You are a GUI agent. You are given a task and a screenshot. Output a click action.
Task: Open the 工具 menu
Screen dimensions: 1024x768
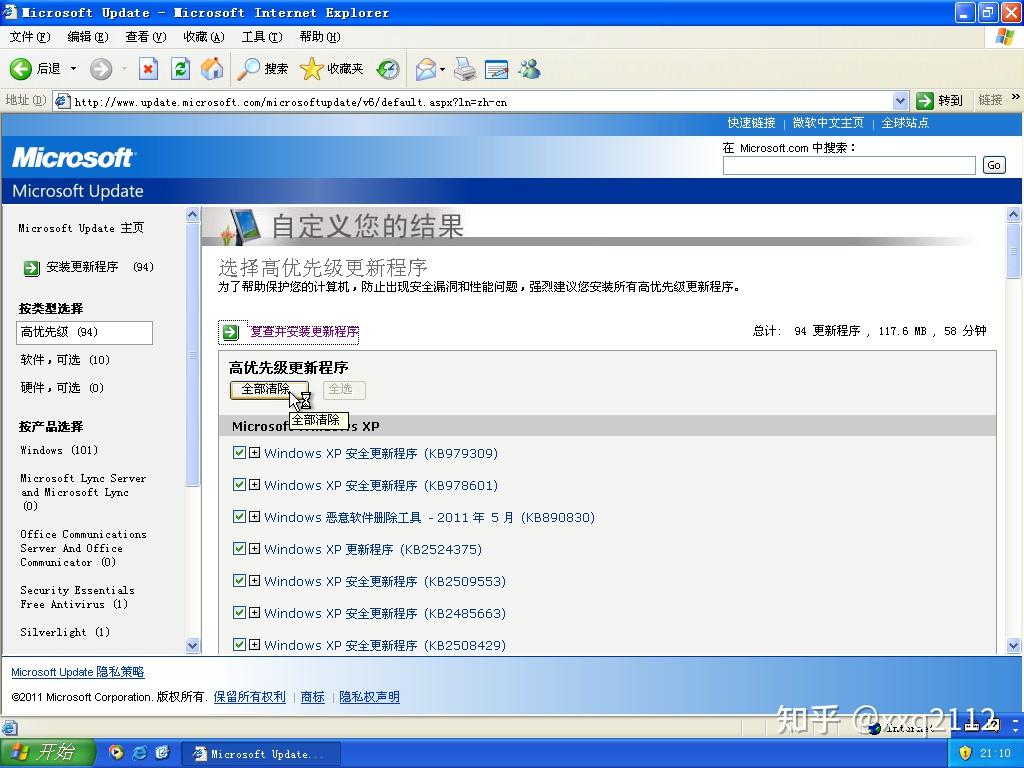coord(261,36)
